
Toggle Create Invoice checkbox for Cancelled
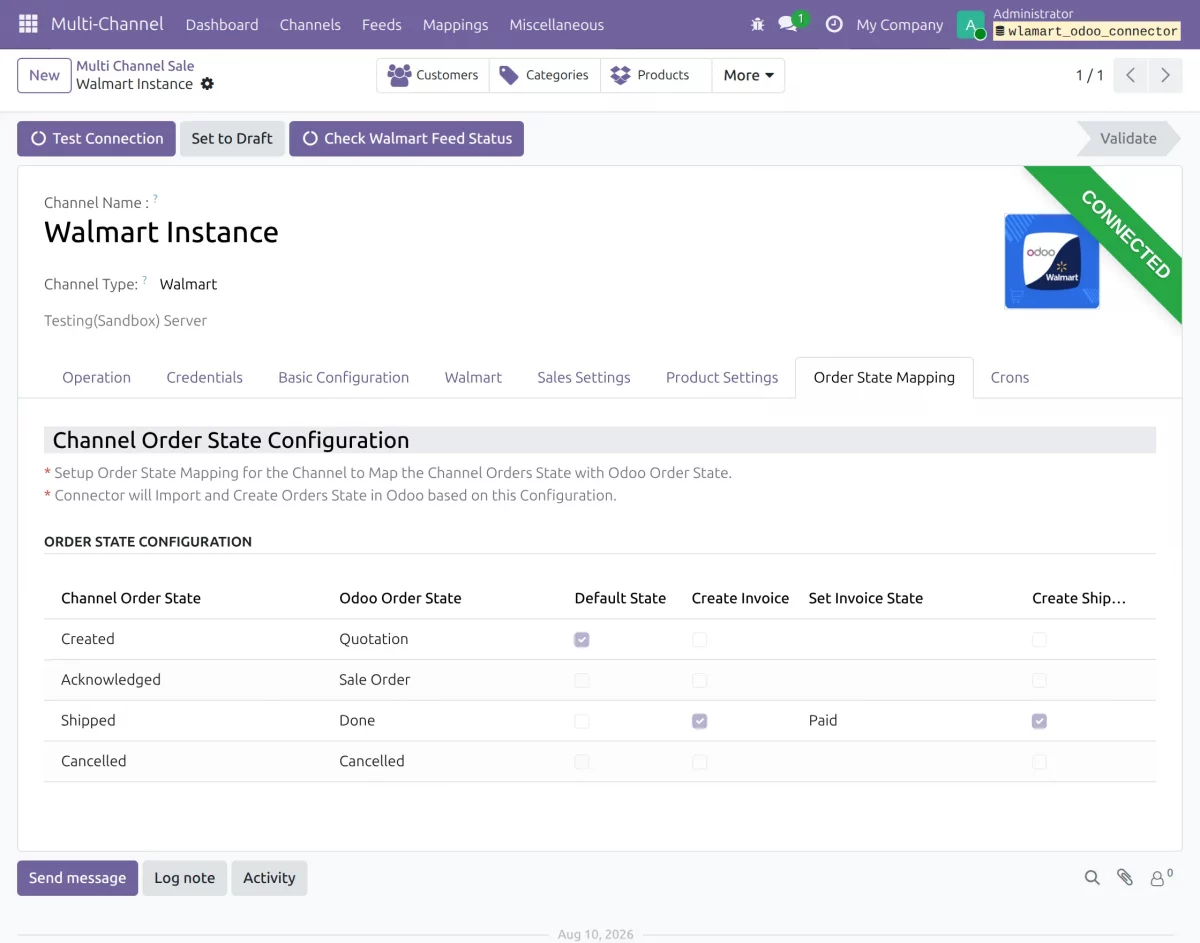[699, 762]
